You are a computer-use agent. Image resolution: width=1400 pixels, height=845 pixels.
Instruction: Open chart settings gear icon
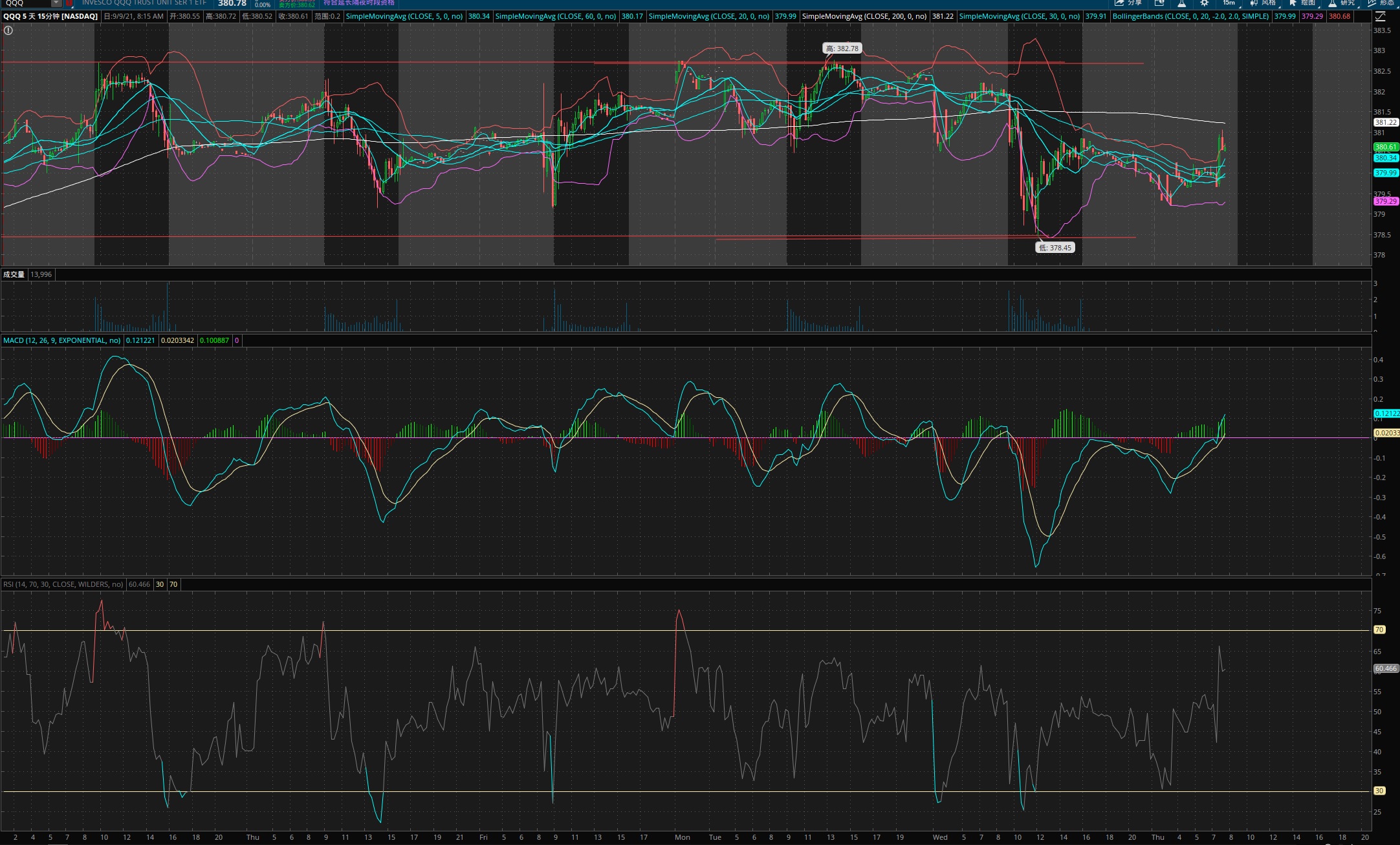click(x=1205, y=3)
